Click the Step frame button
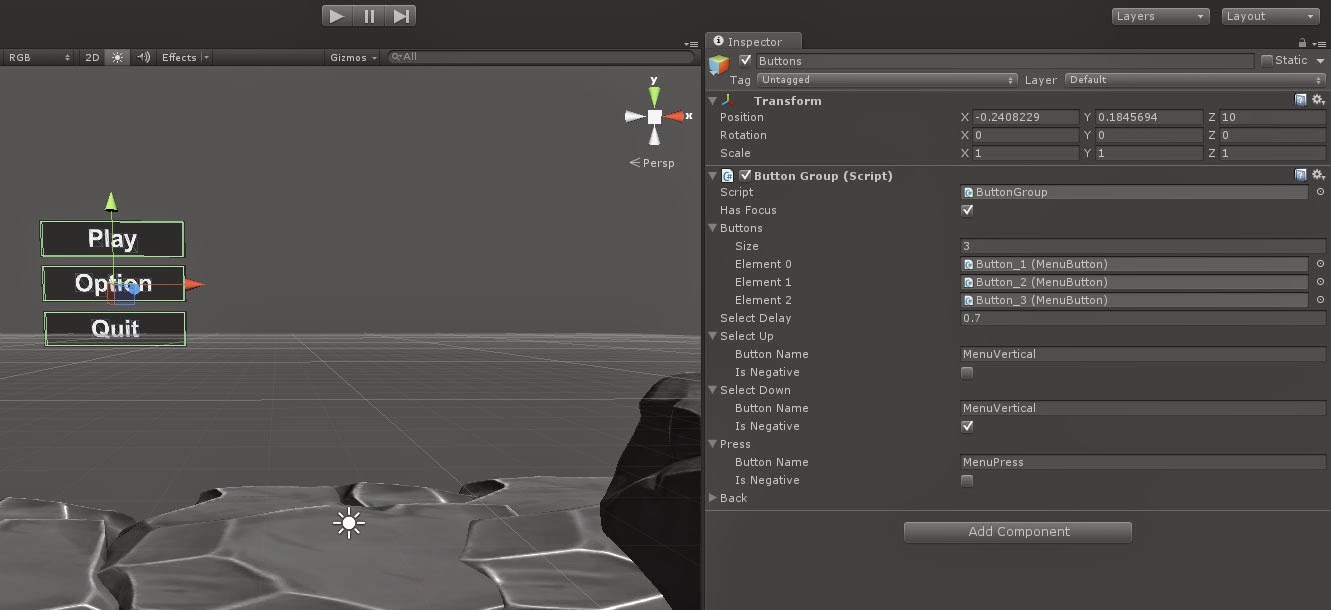Viewport: 1331px width, 610px height. 401,16
